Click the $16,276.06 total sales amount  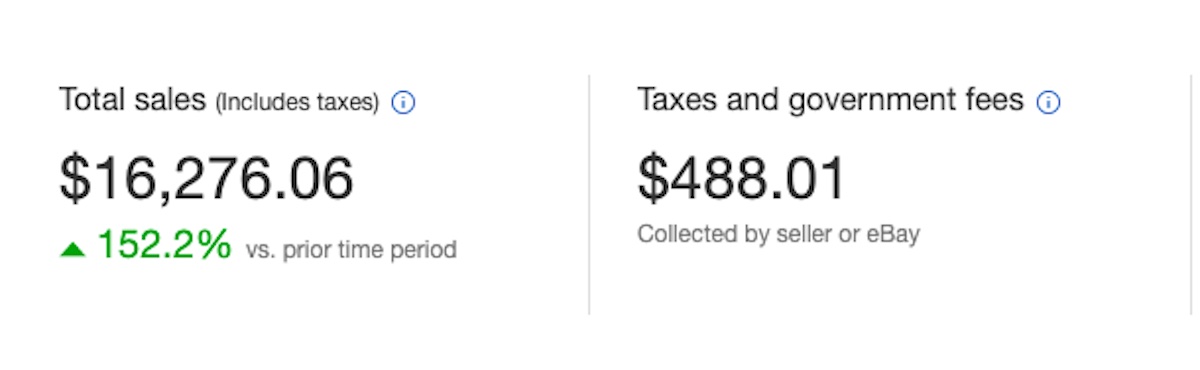(207, 178)
